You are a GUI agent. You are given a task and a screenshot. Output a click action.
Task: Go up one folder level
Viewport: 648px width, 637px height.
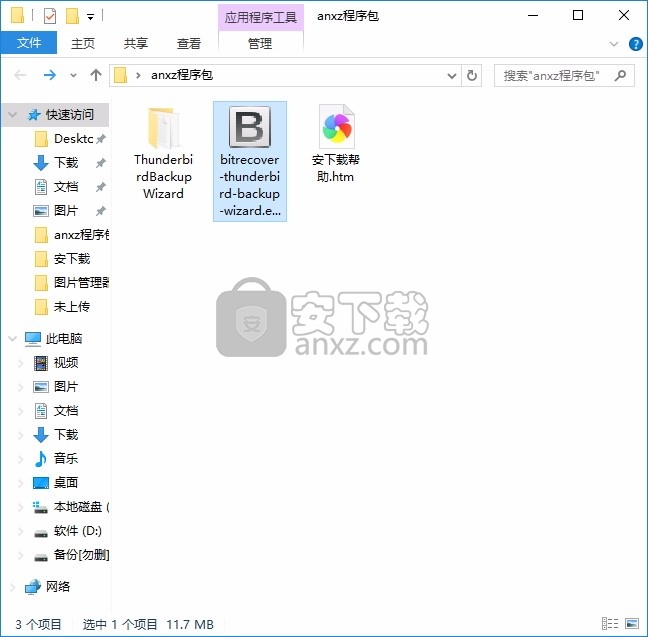click(x=96, y=75)
